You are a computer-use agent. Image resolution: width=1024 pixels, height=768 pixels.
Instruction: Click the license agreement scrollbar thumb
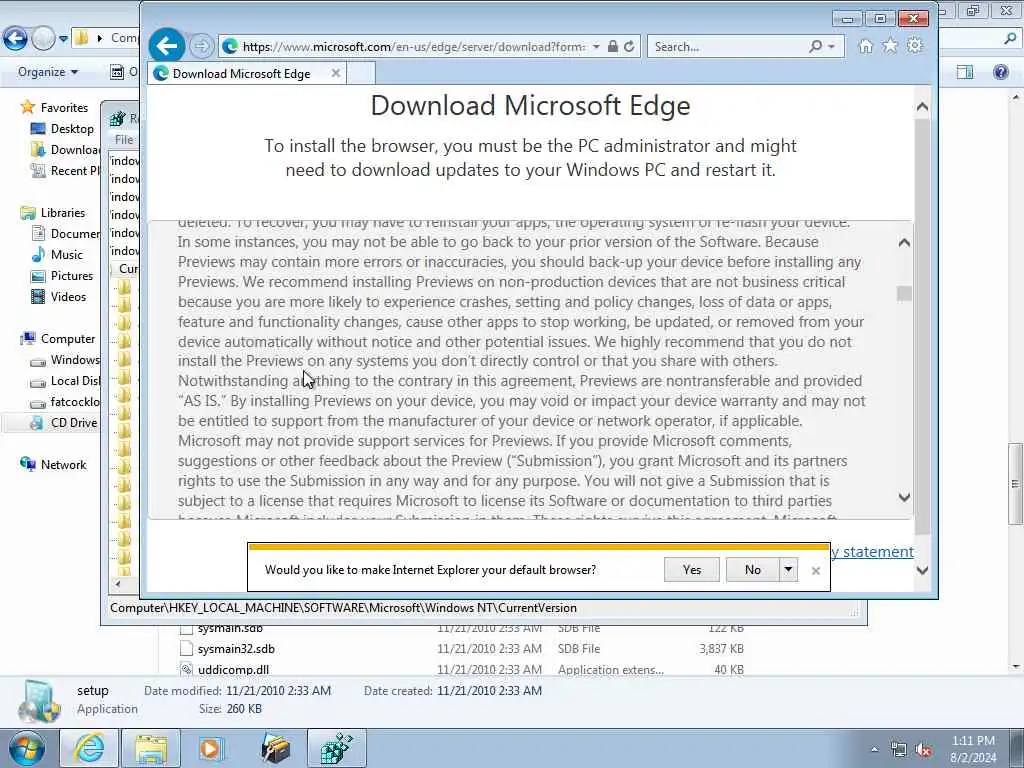(904, 293)
